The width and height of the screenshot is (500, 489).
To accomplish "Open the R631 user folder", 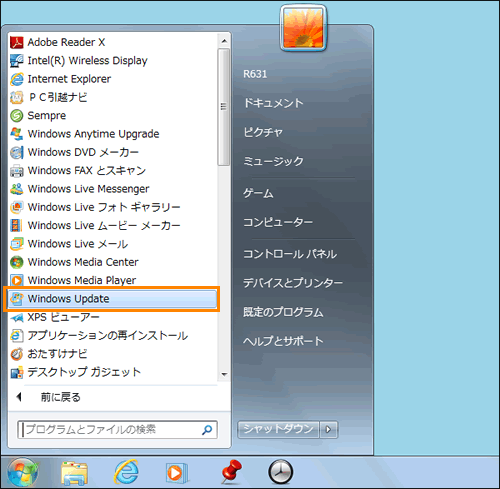I will point(255,74).
